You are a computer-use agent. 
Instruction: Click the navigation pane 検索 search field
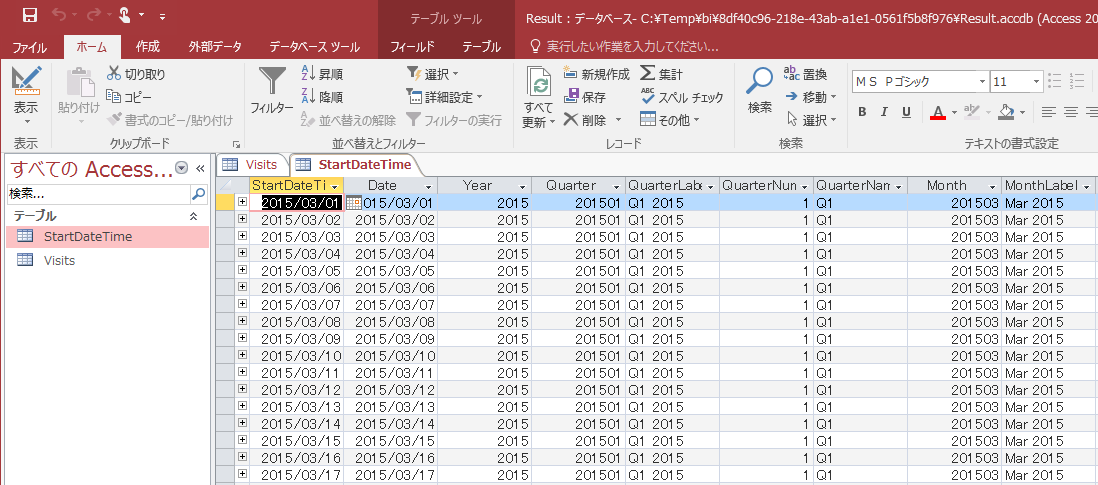(98, 193)
